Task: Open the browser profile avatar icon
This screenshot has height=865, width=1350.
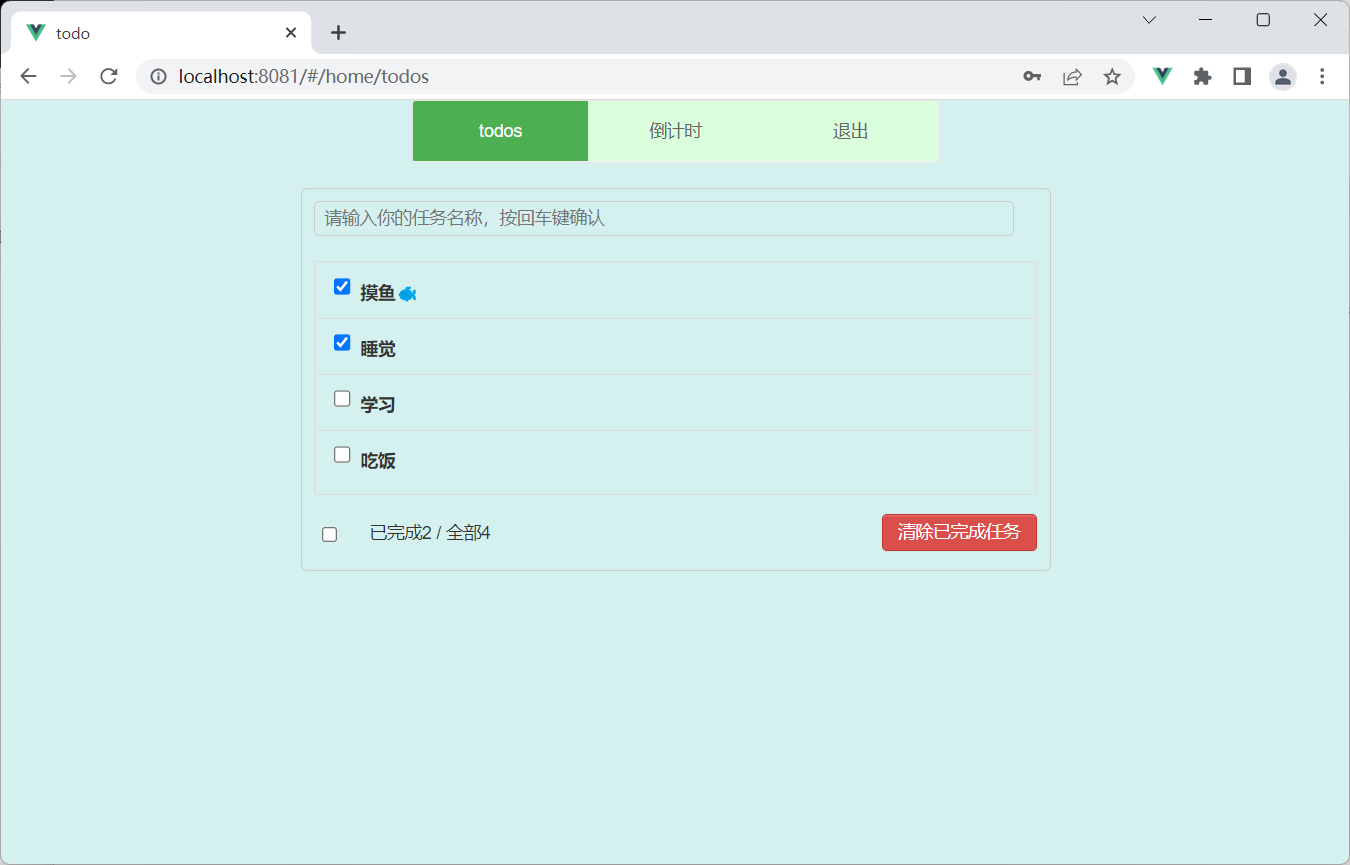Action: [x=1283, y=76]
